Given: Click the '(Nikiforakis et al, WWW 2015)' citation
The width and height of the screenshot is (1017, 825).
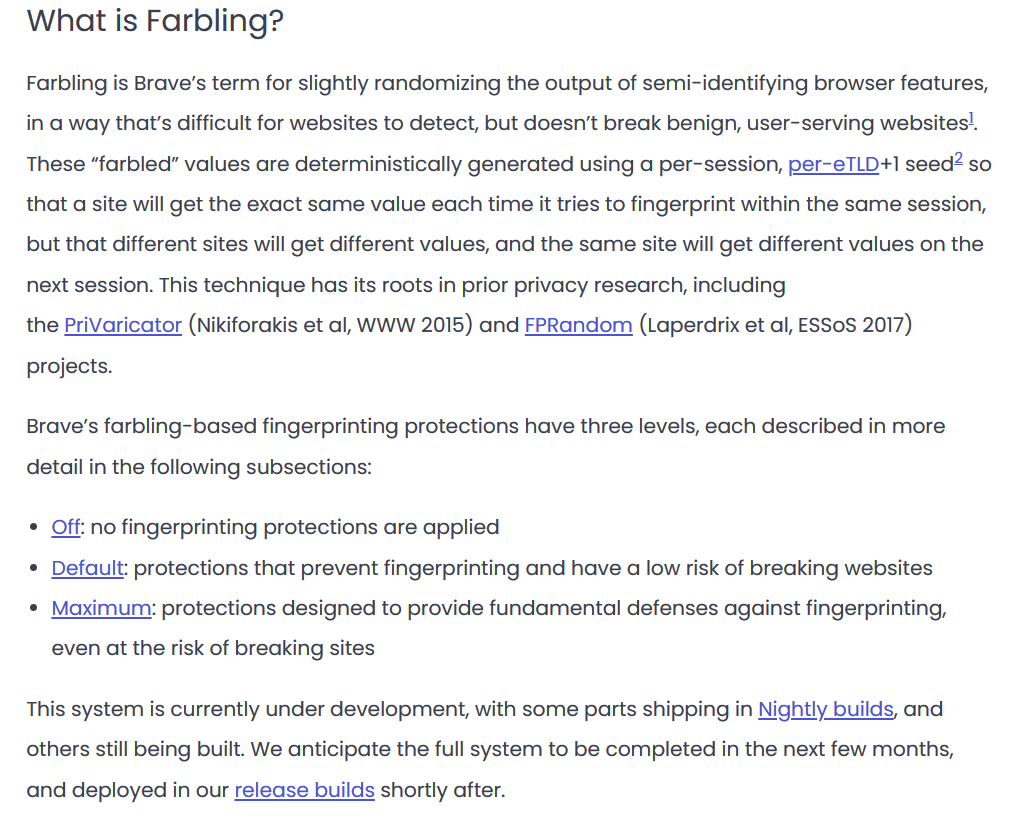Looking at the screenshot, I should pyautogui.click(x=330, y=325).
